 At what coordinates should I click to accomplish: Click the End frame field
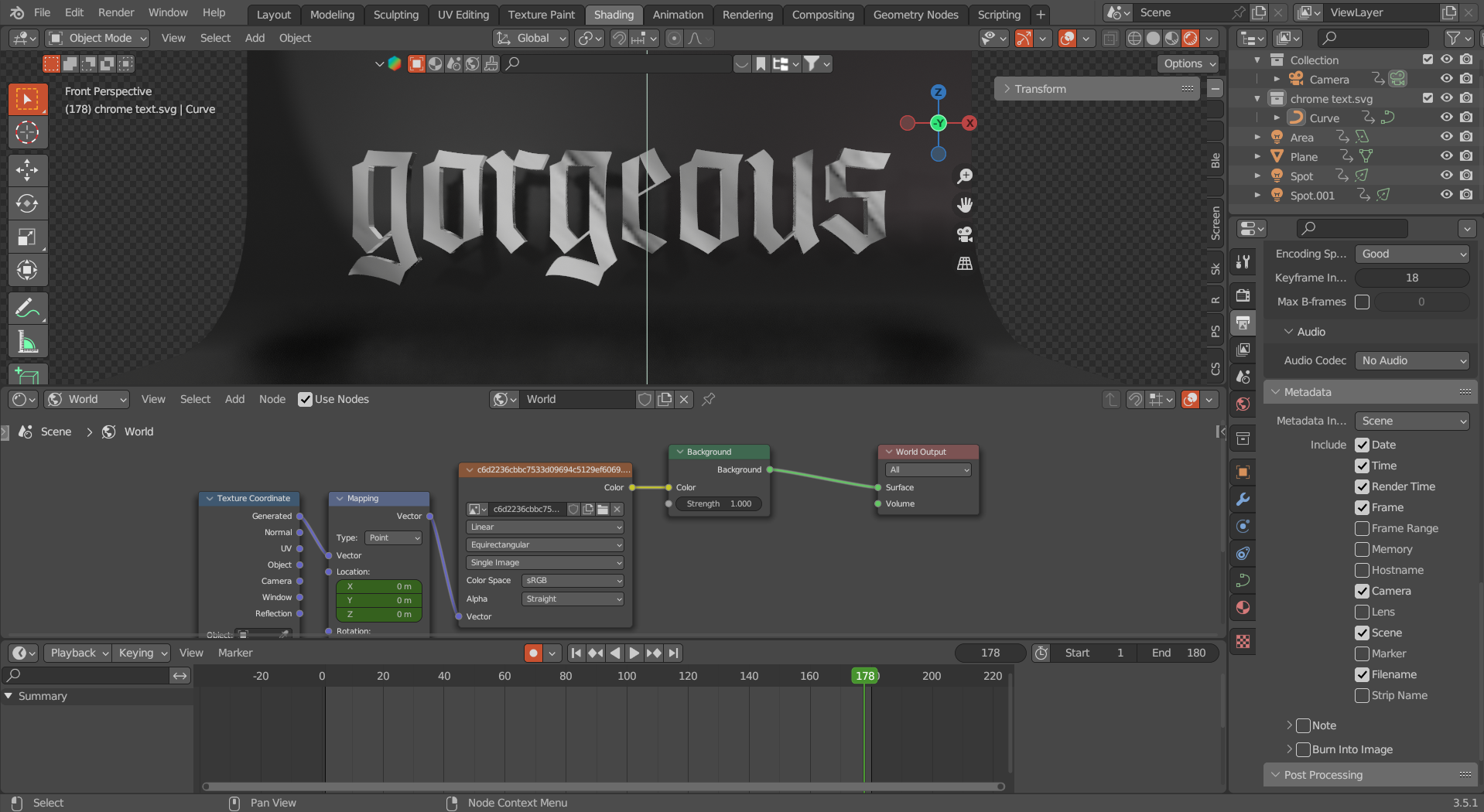(1178, 653)
